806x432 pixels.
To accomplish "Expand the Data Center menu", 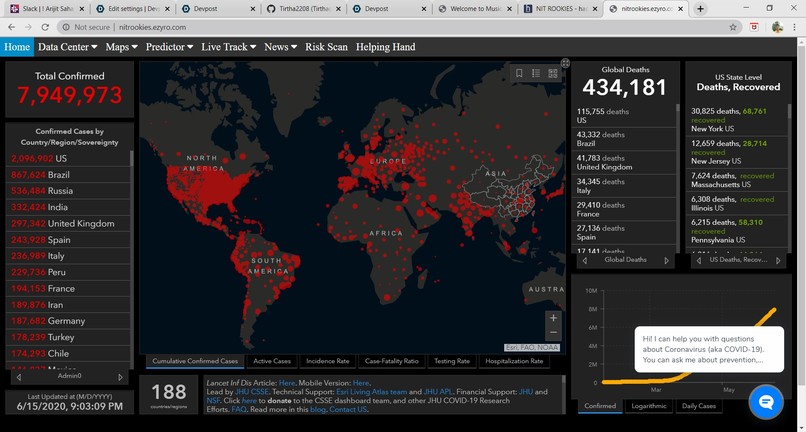I will (68, 47).
